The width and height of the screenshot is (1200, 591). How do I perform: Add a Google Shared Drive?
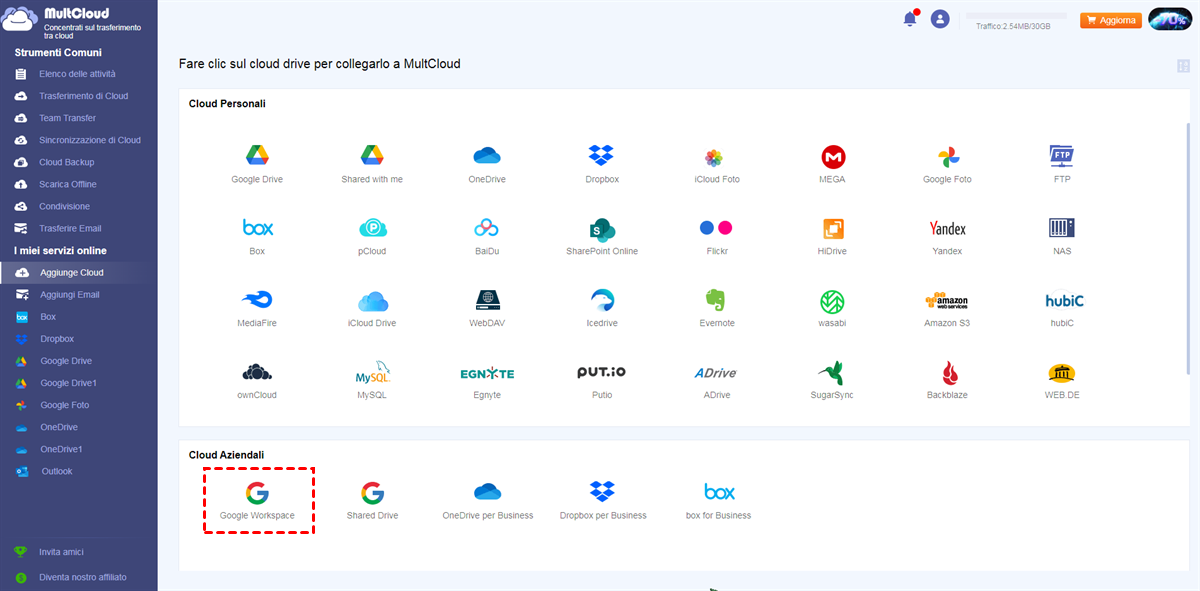coord(372,492)
